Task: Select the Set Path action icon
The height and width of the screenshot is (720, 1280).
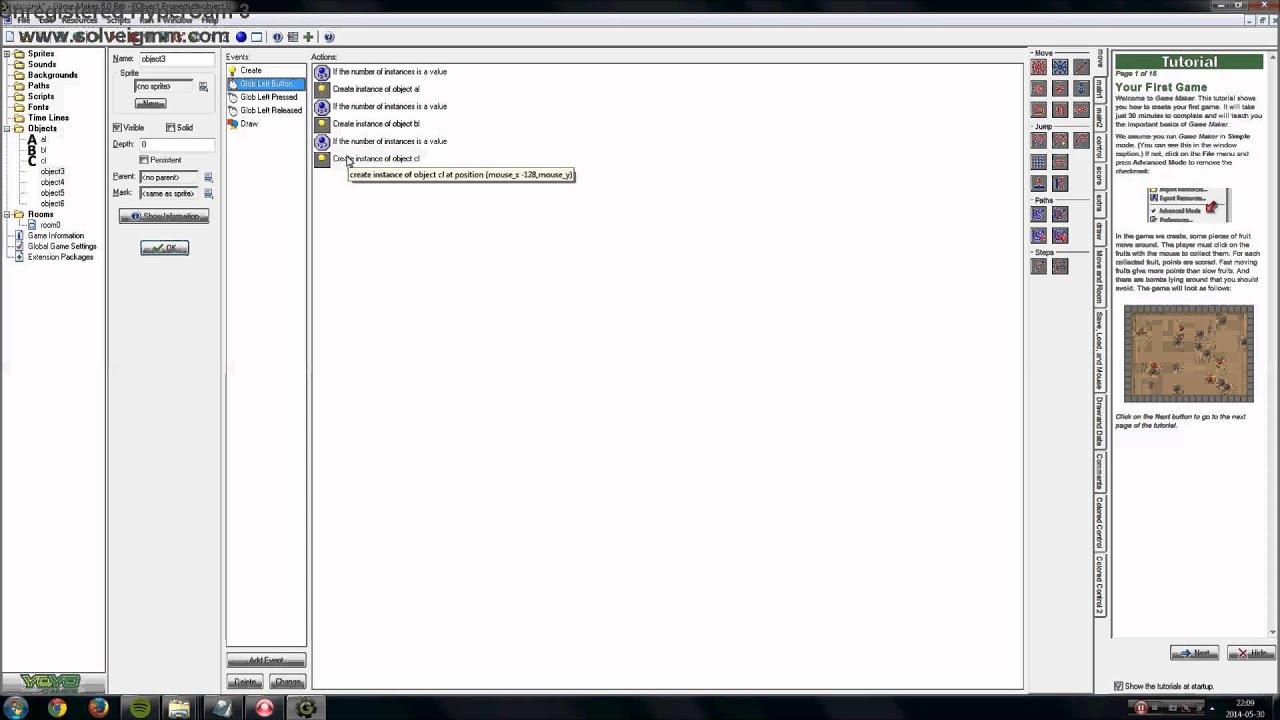Action: 1039,214
